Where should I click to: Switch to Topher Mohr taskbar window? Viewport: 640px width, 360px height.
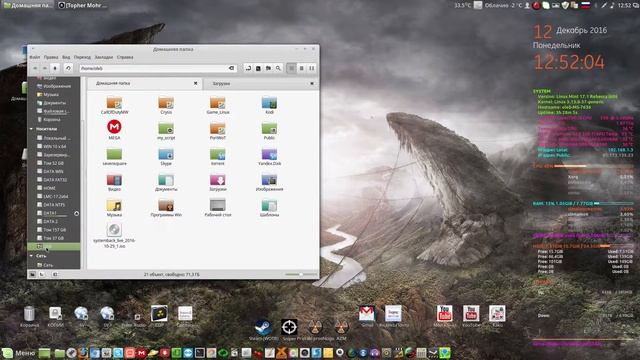pyautogui.click(x=82, y=5)
